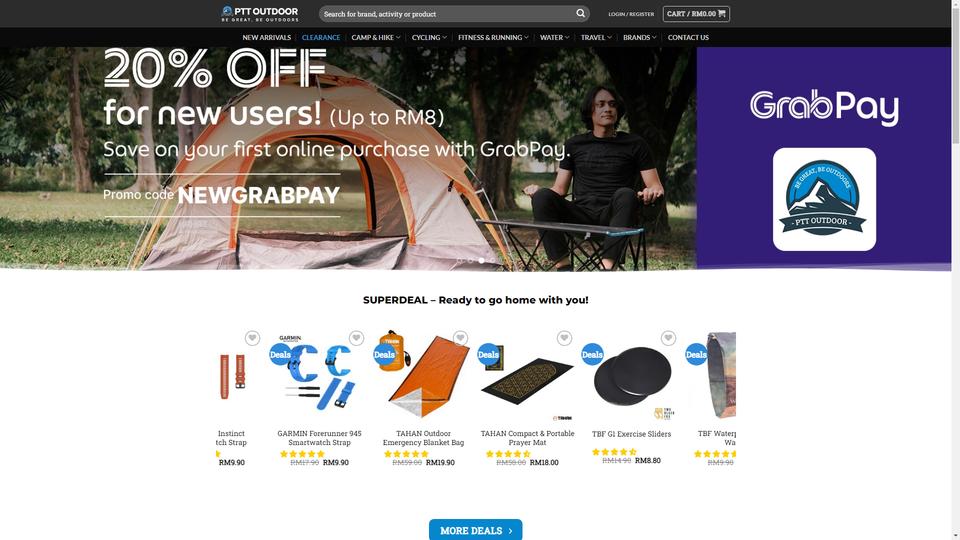
Task: Click the shopping cart icon
Action: (x=722, y=13)
